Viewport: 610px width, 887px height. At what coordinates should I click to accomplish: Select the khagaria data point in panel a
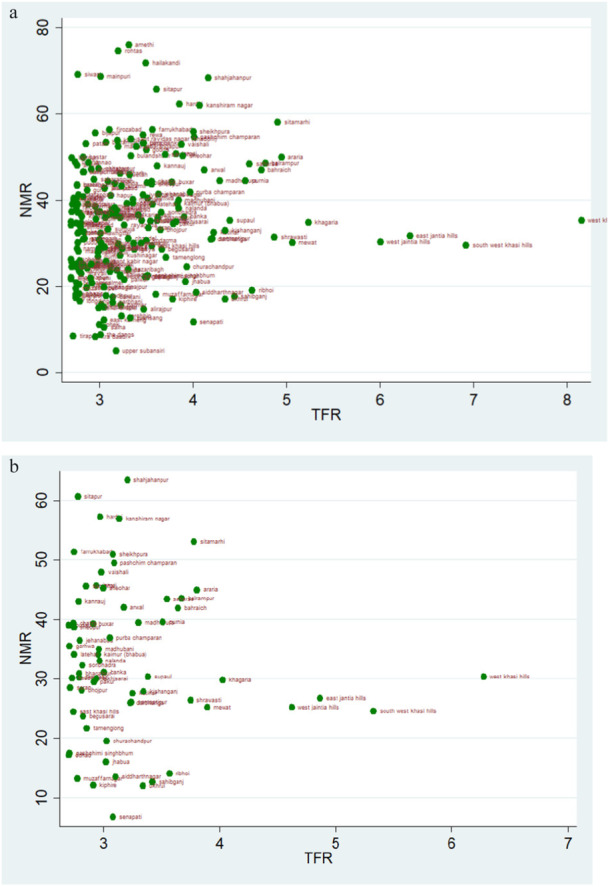coord(308,222)
